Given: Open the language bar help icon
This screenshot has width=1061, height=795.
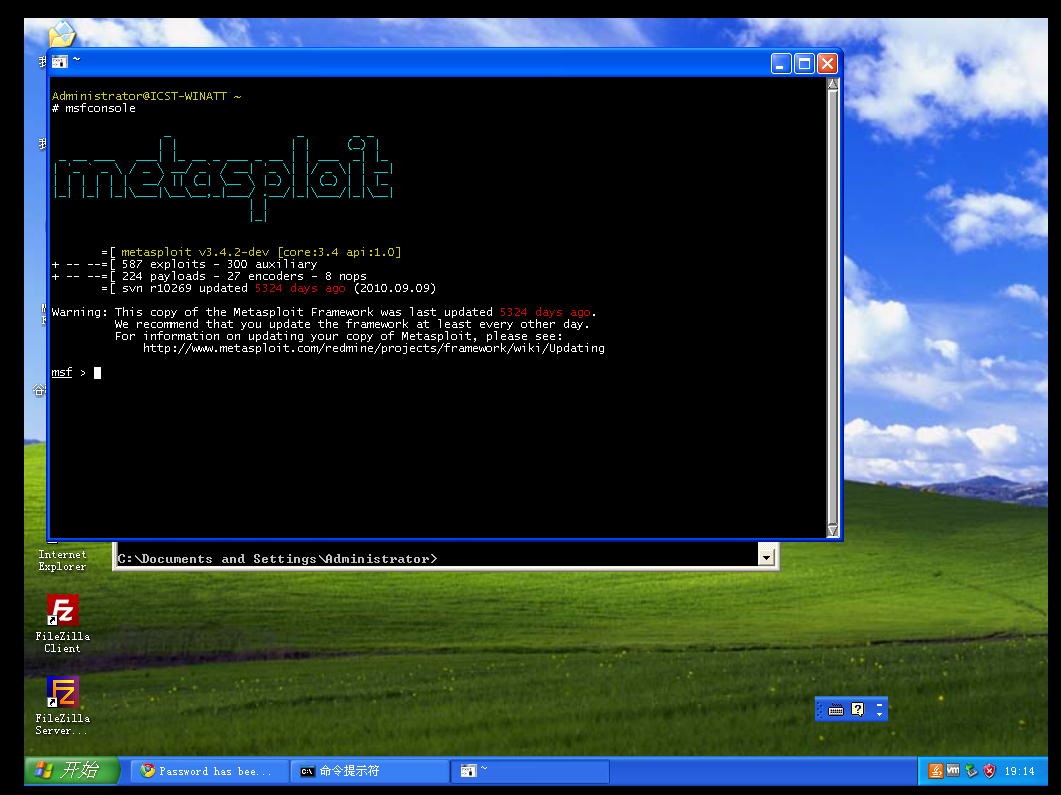Looking at the screenshot, I should click(x=857, y=709).
